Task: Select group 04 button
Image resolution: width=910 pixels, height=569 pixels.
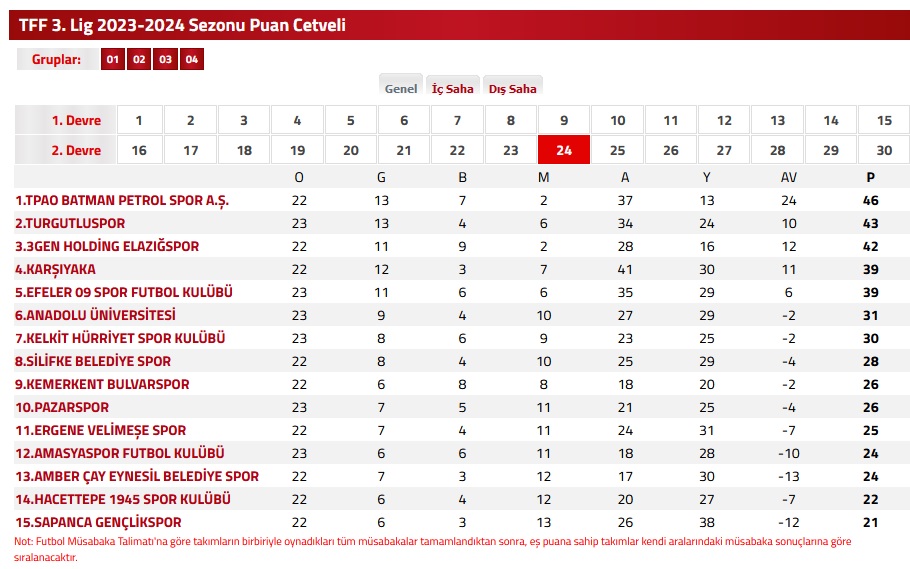Action: [x=192, y=59]
